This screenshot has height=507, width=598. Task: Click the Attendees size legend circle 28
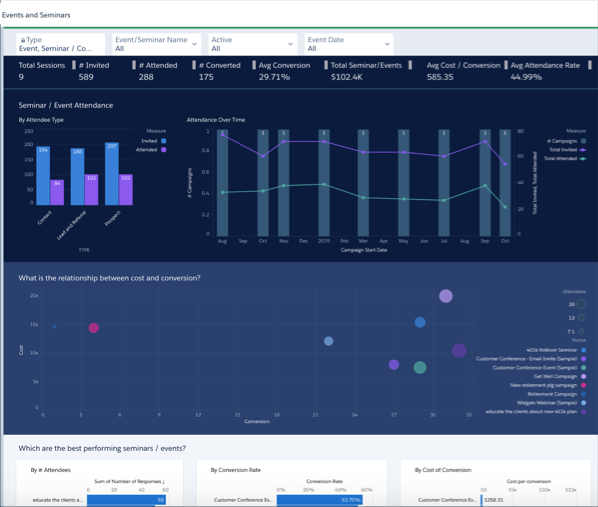coord(581,304)
